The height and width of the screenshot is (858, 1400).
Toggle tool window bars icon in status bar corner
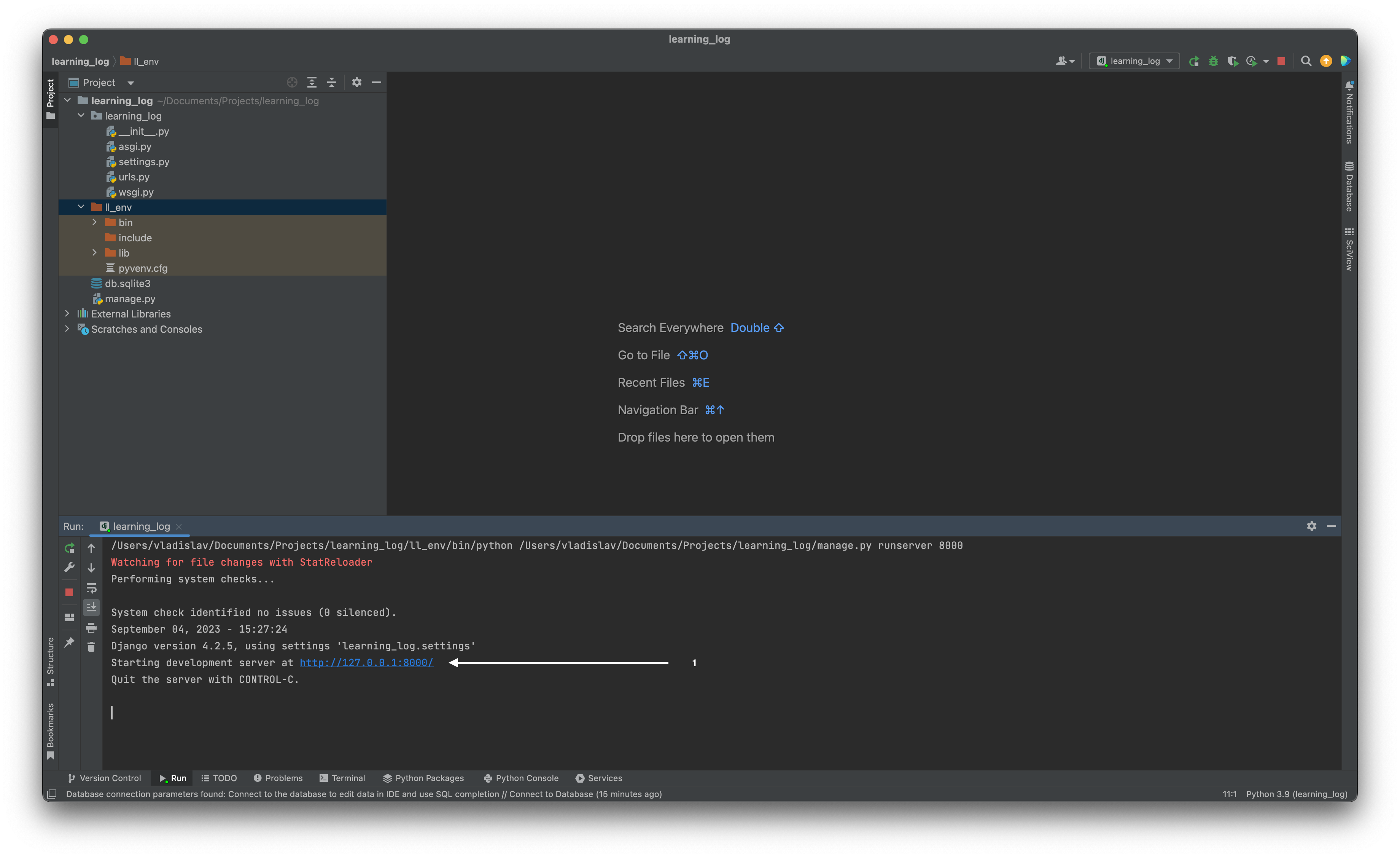click(52, 794)
